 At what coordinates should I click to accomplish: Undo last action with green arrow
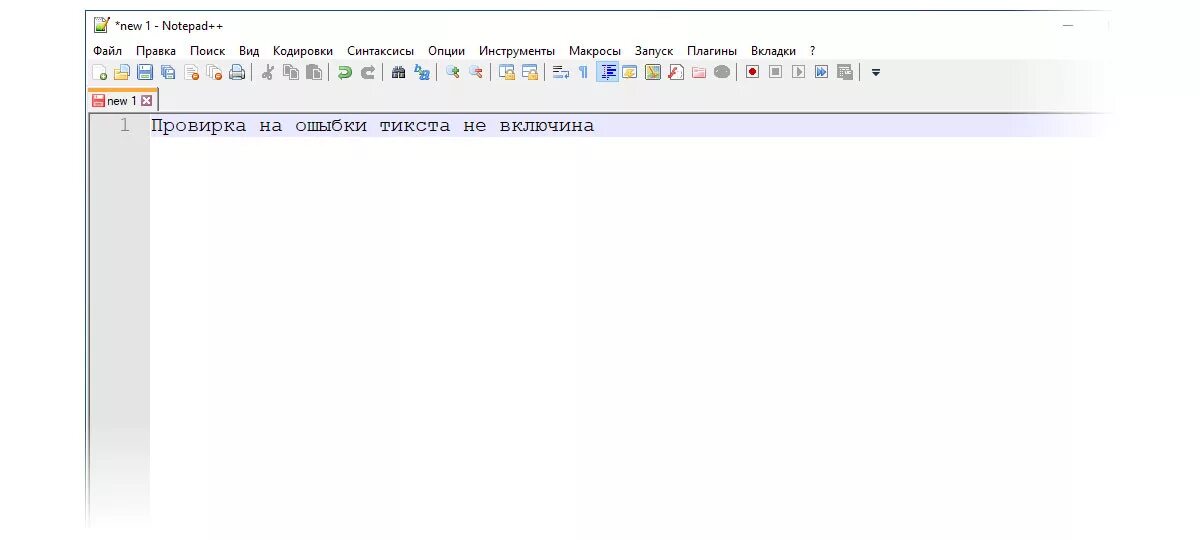click(345, 72)
